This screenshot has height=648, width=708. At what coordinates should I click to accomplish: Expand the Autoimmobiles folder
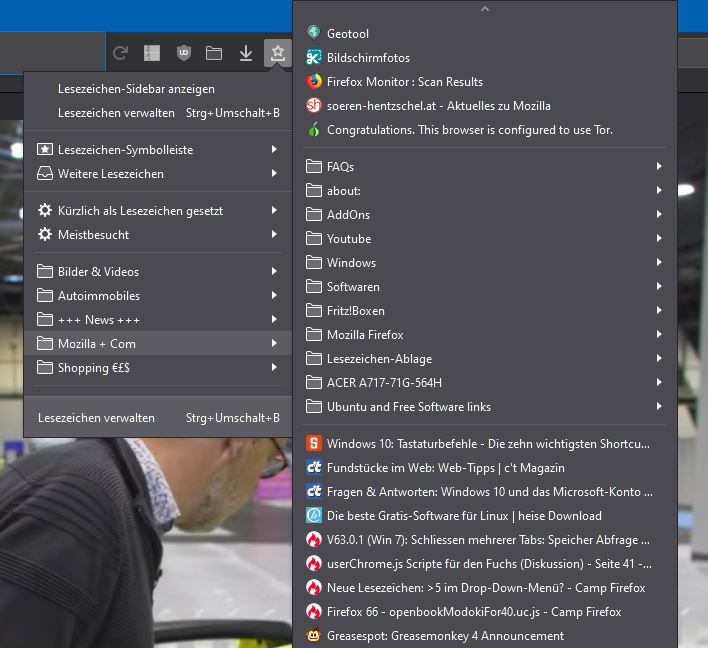tap(158, 295)
